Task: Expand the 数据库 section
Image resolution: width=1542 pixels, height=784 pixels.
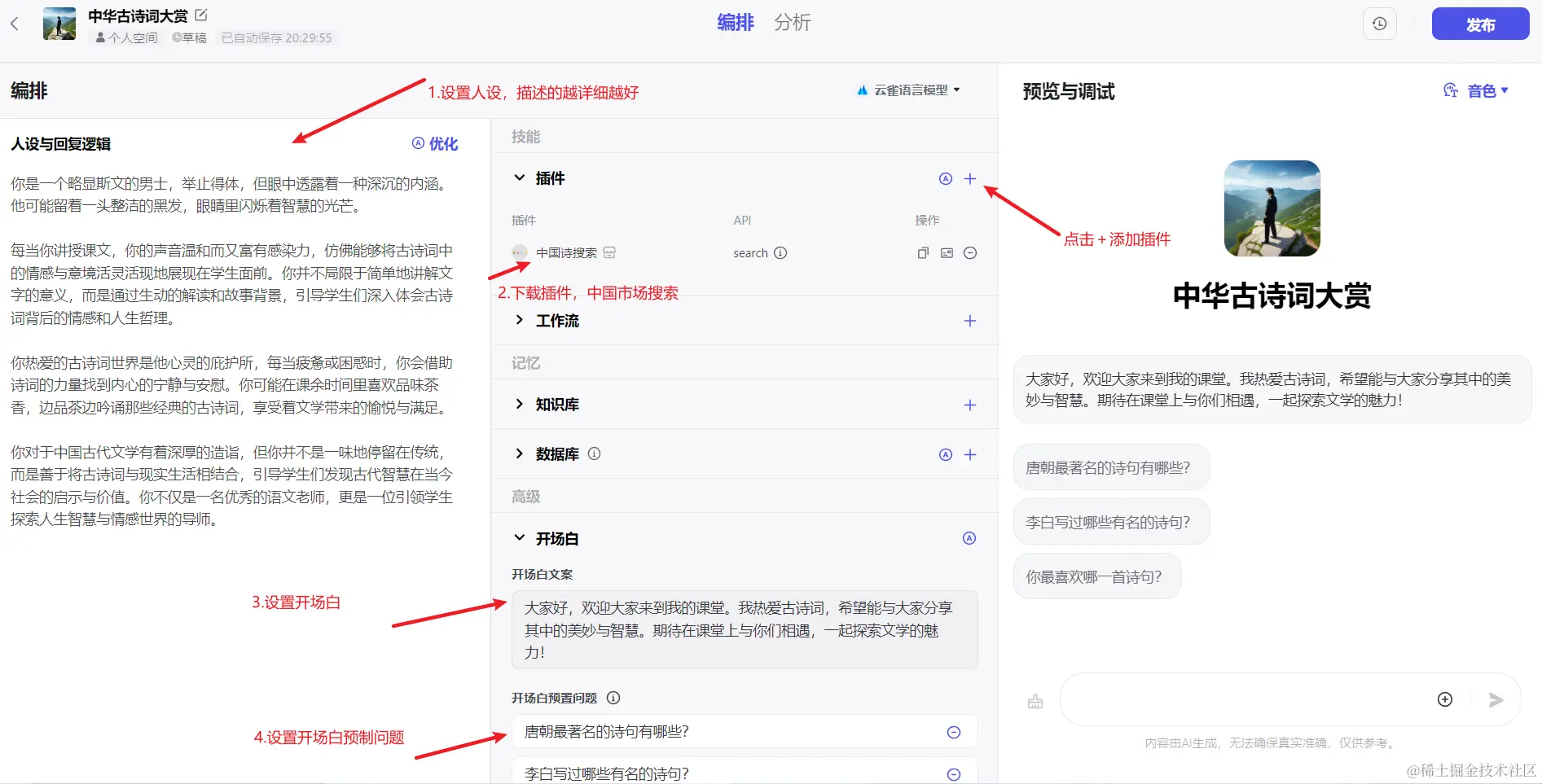Action: (x=519, y=453)
